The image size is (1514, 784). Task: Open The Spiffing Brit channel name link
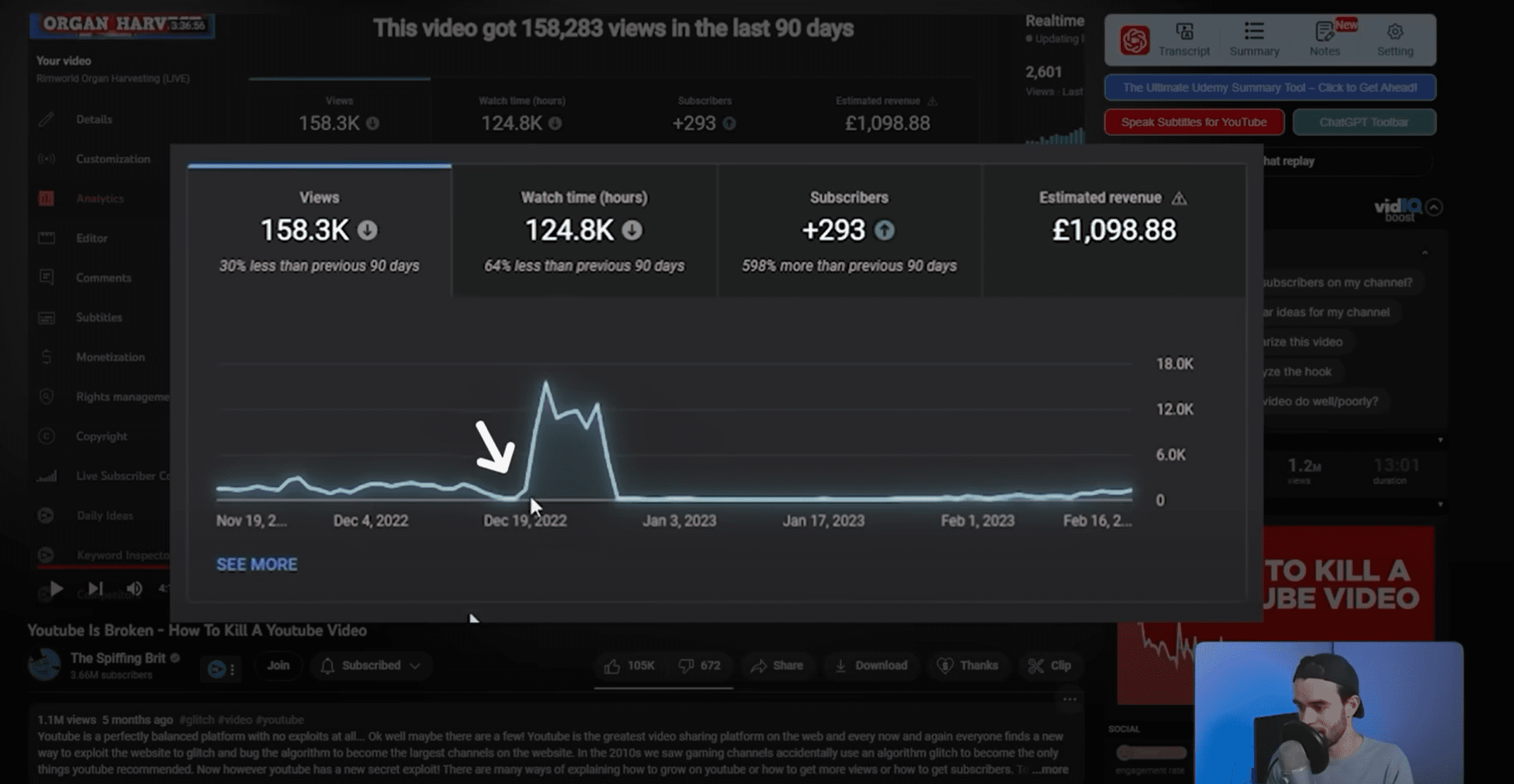pos(117,658)
